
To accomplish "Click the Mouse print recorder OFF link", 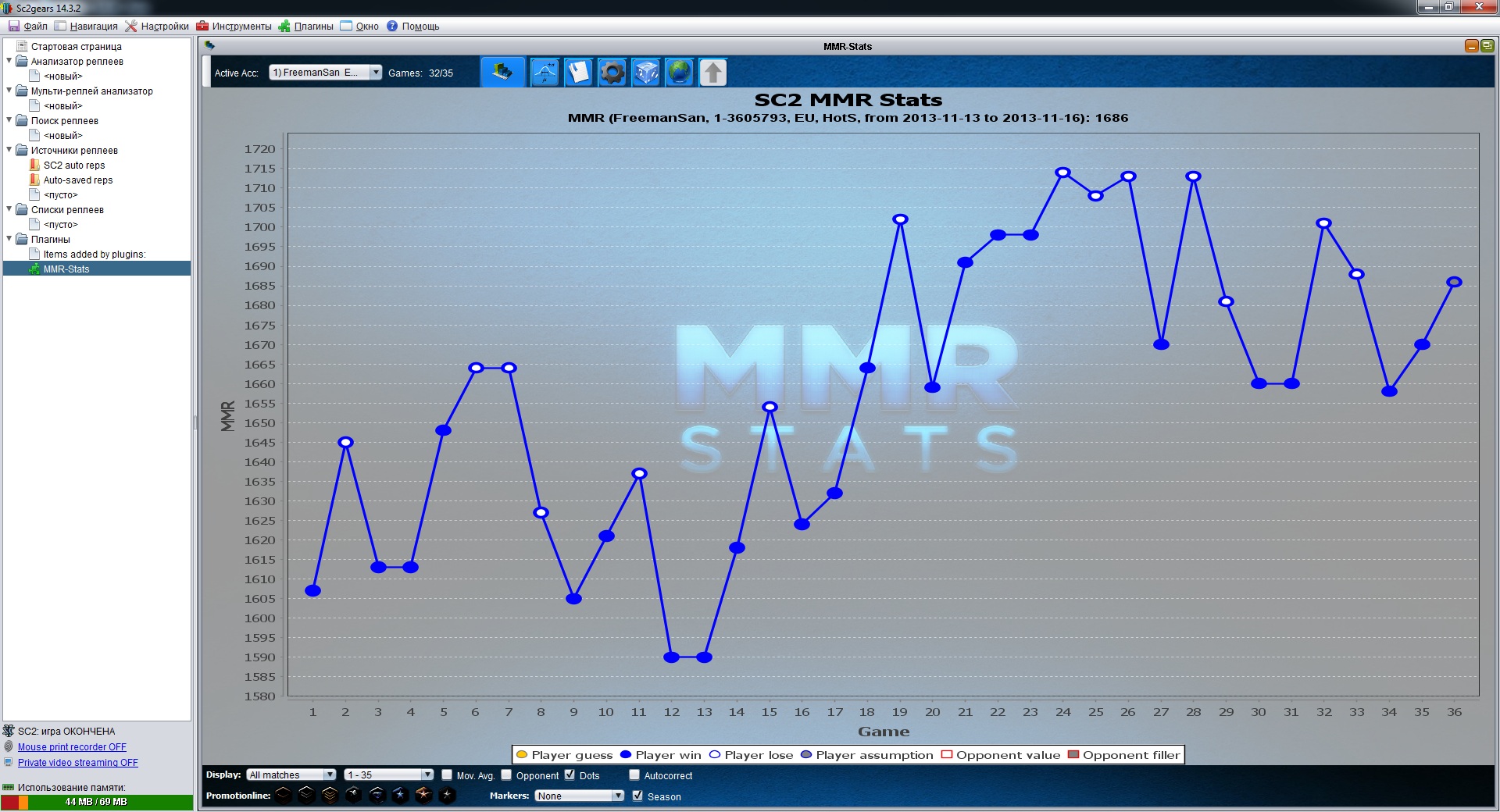I will tap(72, 747).
